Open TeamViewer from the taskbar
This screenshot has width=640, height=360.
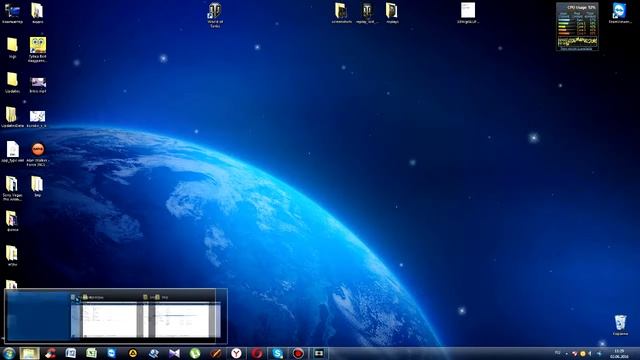(112, 353)
